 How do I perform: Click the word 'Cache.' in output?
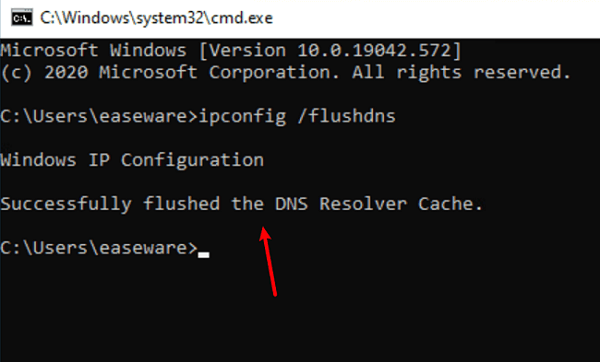[x=450, y=204]
